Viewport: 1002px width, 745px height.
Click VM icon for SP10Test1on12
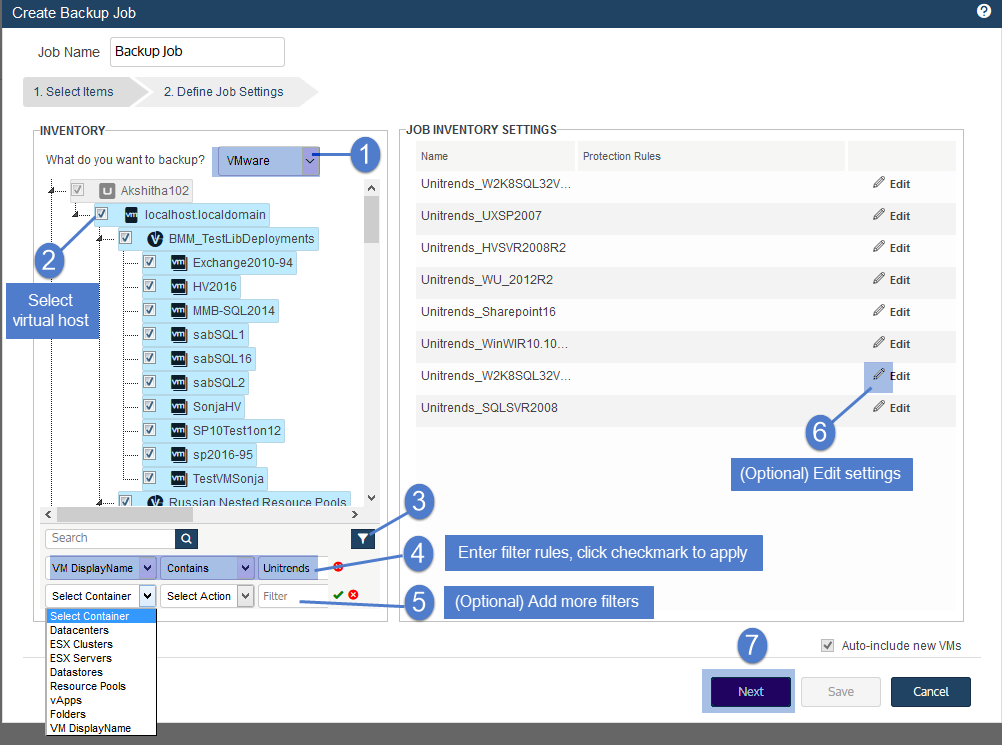(x=179, y=431)
